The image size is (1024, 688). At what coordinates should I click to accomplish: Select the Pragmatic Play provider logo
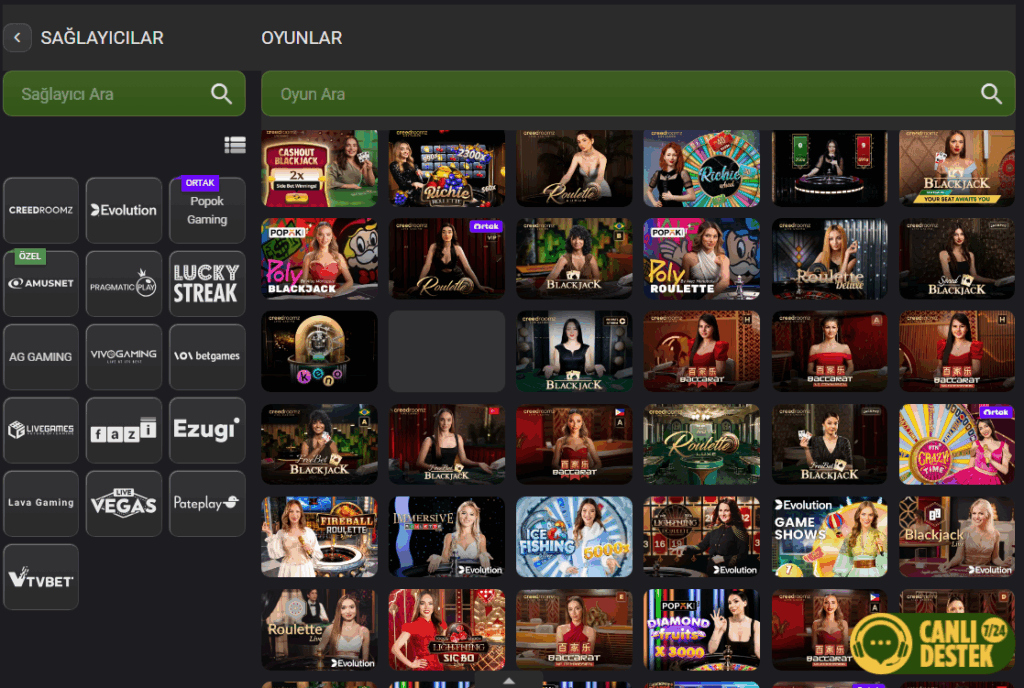point(123,283)
